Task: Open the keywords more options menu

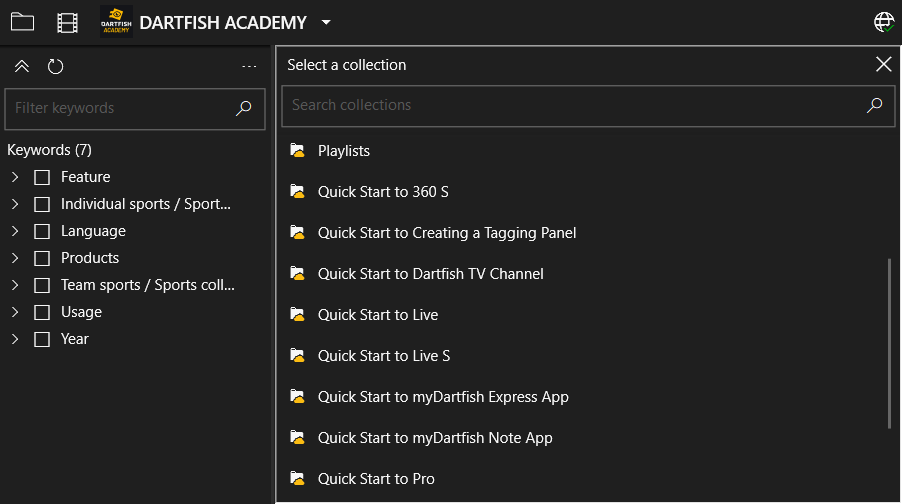Action: point(249,66)
